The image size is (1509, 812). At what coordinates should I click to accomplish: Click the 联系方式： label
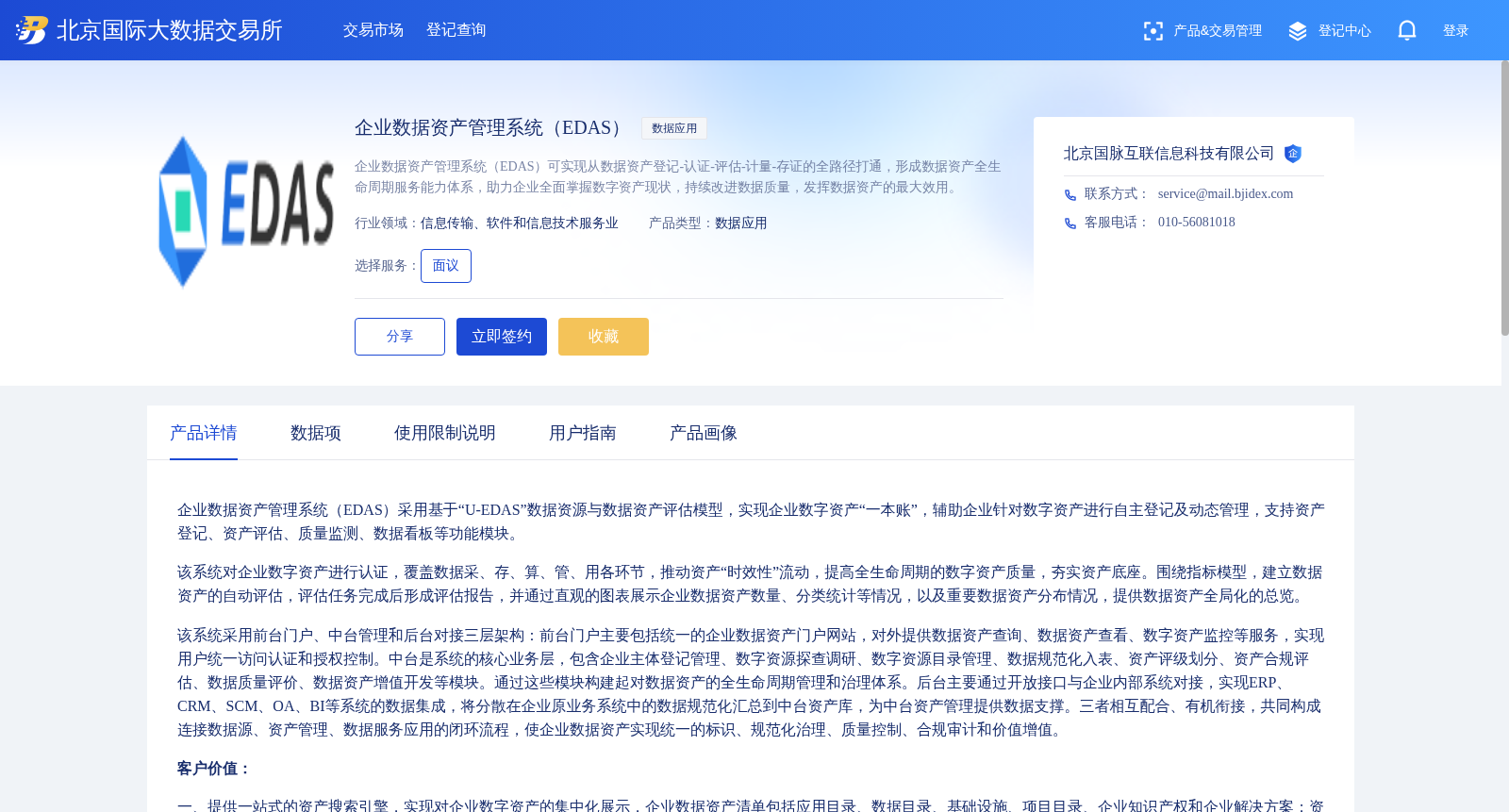pyautogui.click(x=1118, y=194)
